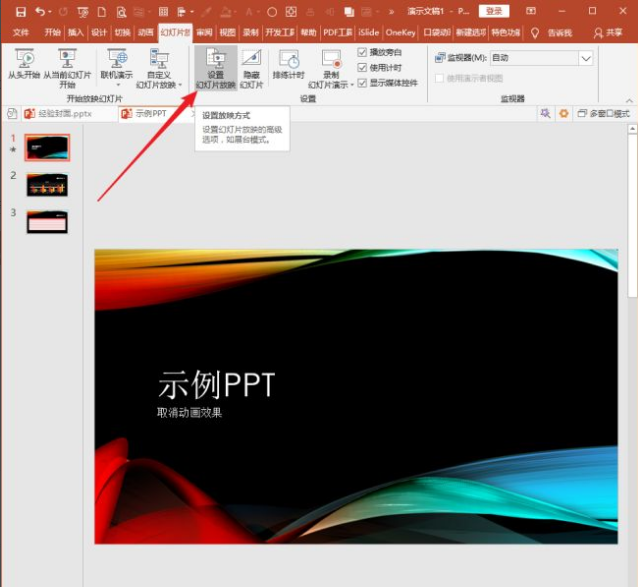Click the Save icon in quick access toolbar

coord(19,11)
